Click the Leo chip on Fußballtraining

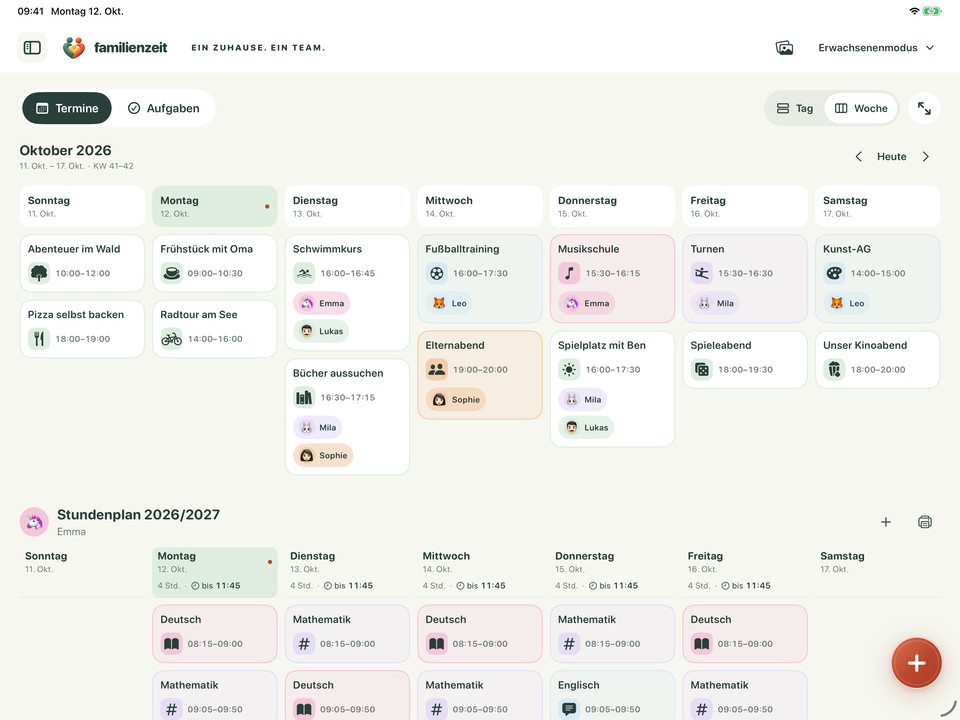[449, 303]
